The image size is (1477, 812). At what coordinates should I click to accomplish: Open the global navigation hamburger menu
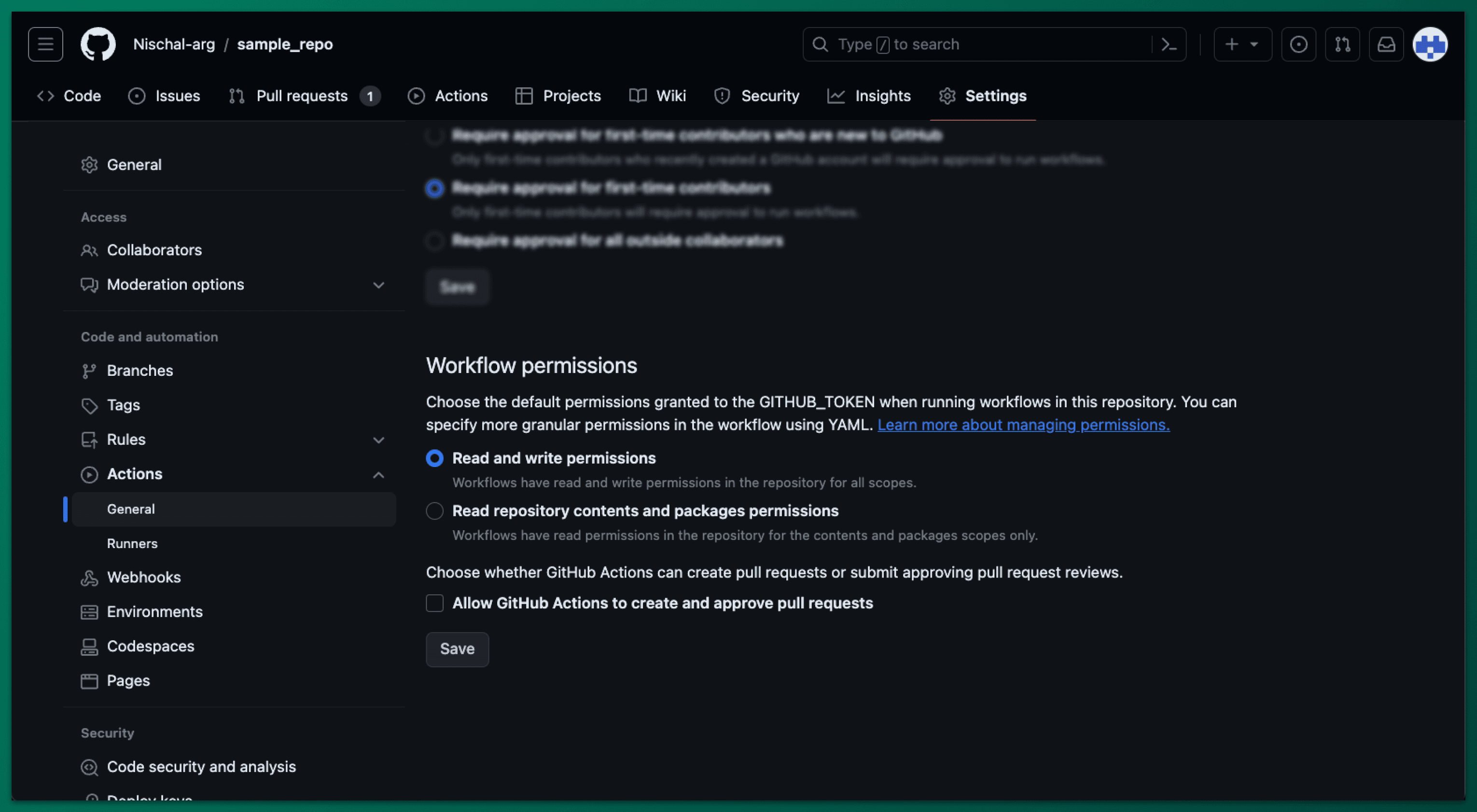(45, 44)
